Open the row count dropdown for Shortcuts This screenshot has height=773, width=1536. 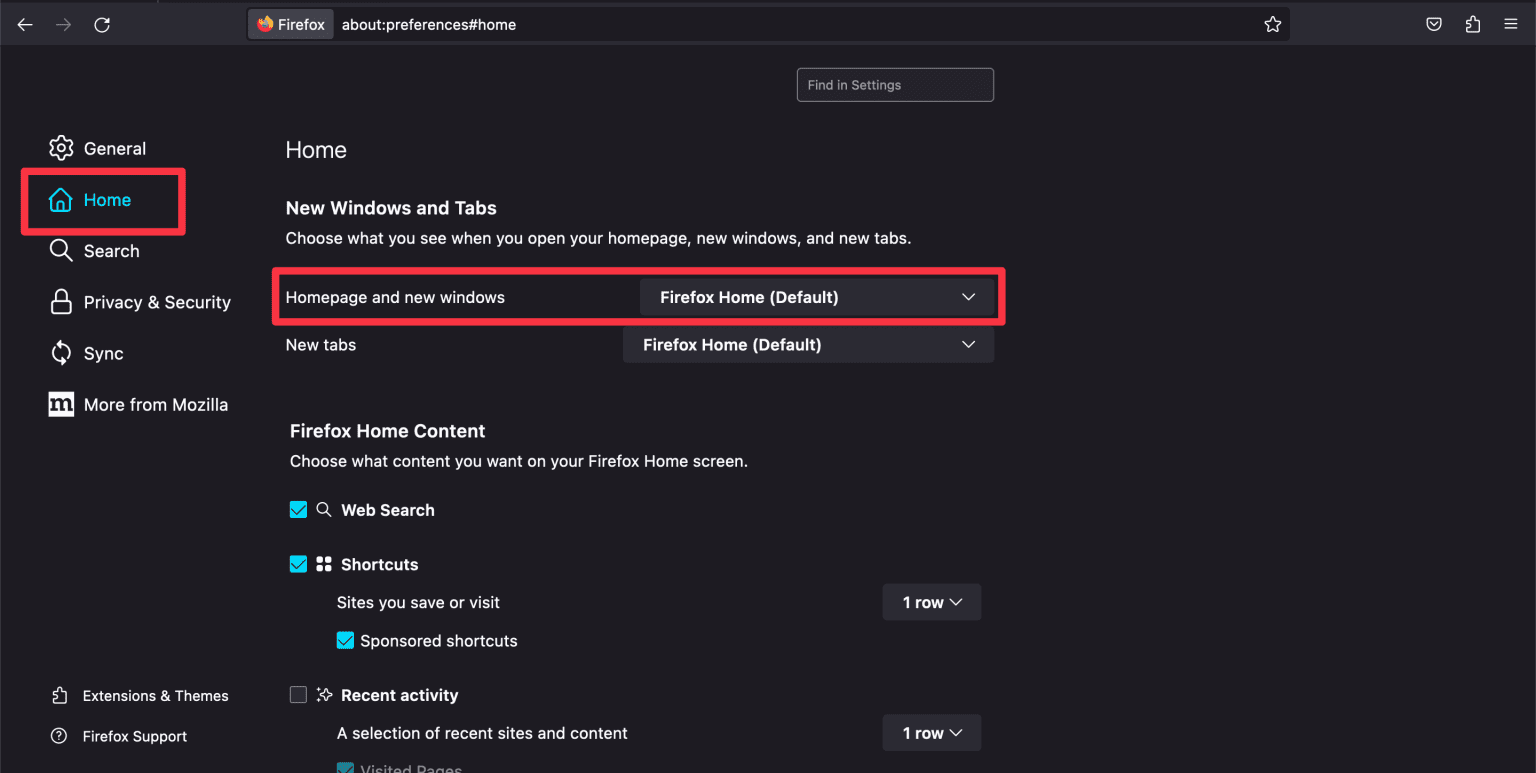(x=931, y=602)
